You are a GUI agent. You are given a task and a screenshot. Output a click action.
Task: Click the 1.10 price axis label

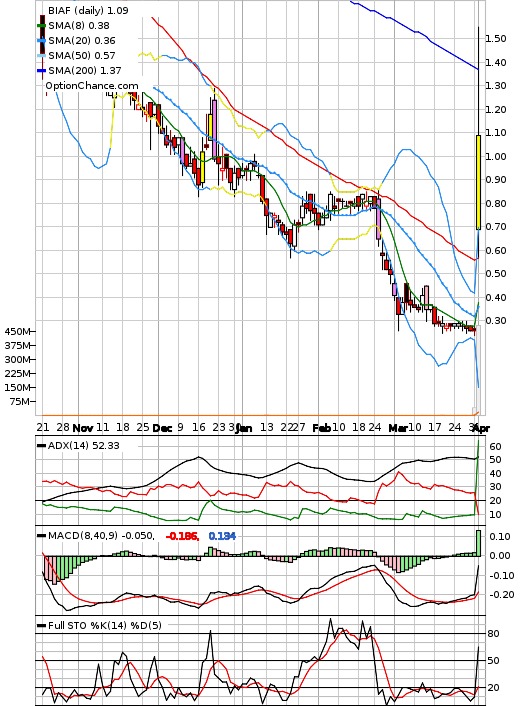coord(496,132)
